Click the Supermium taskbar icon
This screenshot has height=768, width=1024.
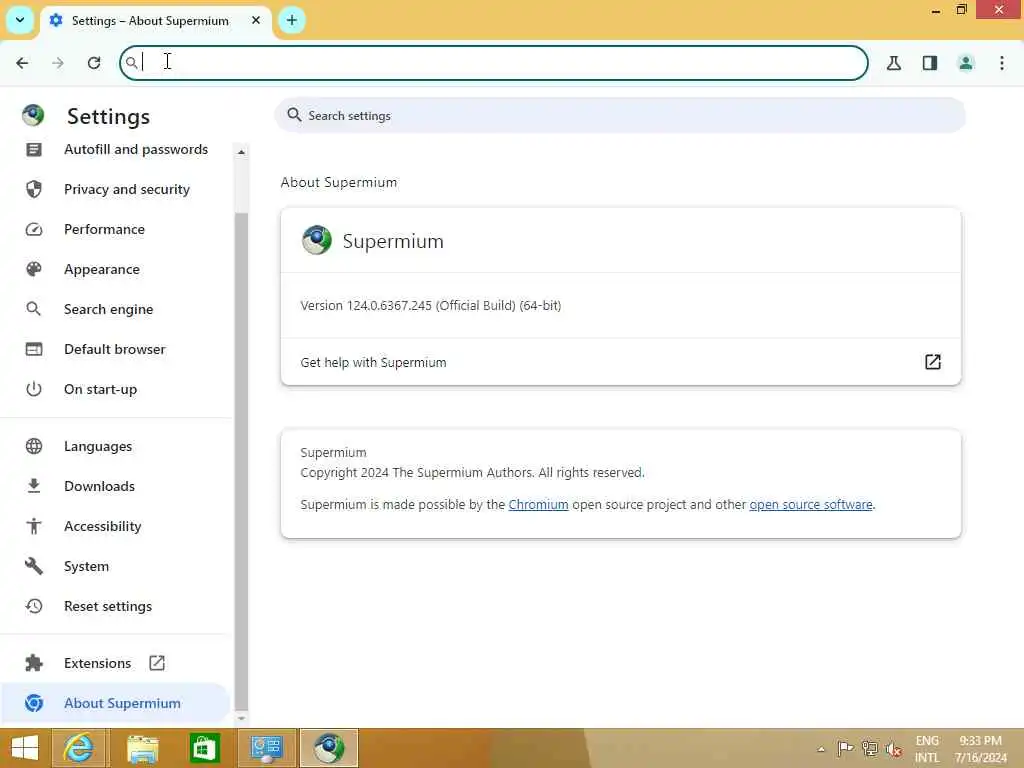328,748
